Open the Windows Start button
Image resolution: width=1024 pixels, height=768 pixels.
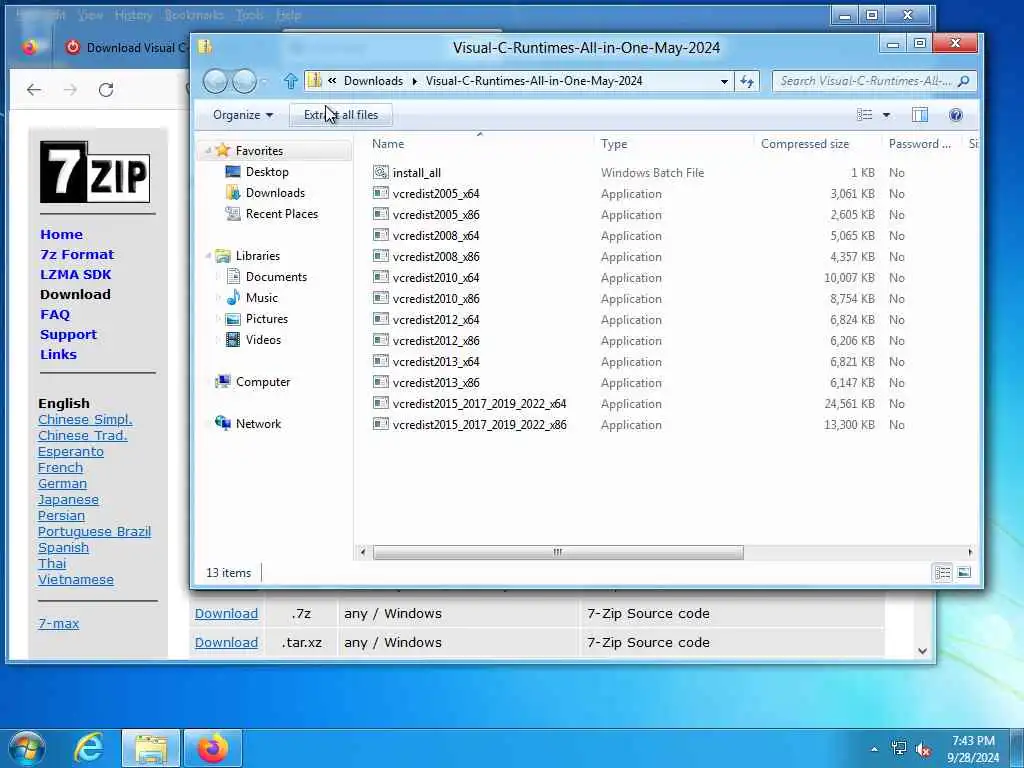tap(27, 748)
